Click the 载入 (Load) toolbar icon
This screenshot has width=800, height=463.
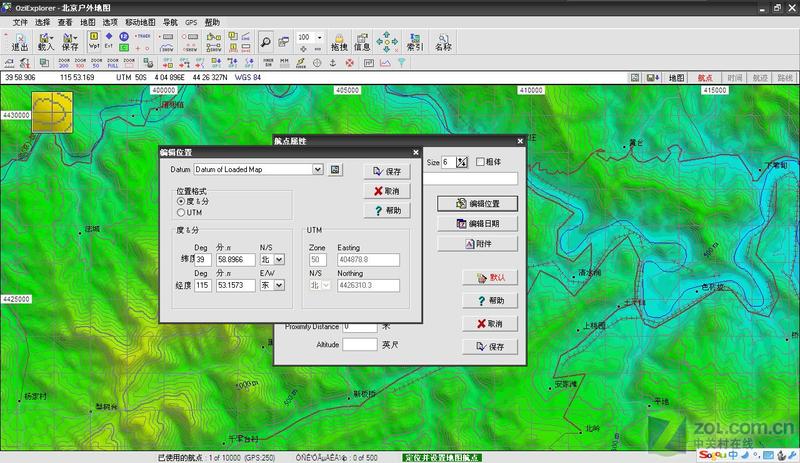[44, 42]
